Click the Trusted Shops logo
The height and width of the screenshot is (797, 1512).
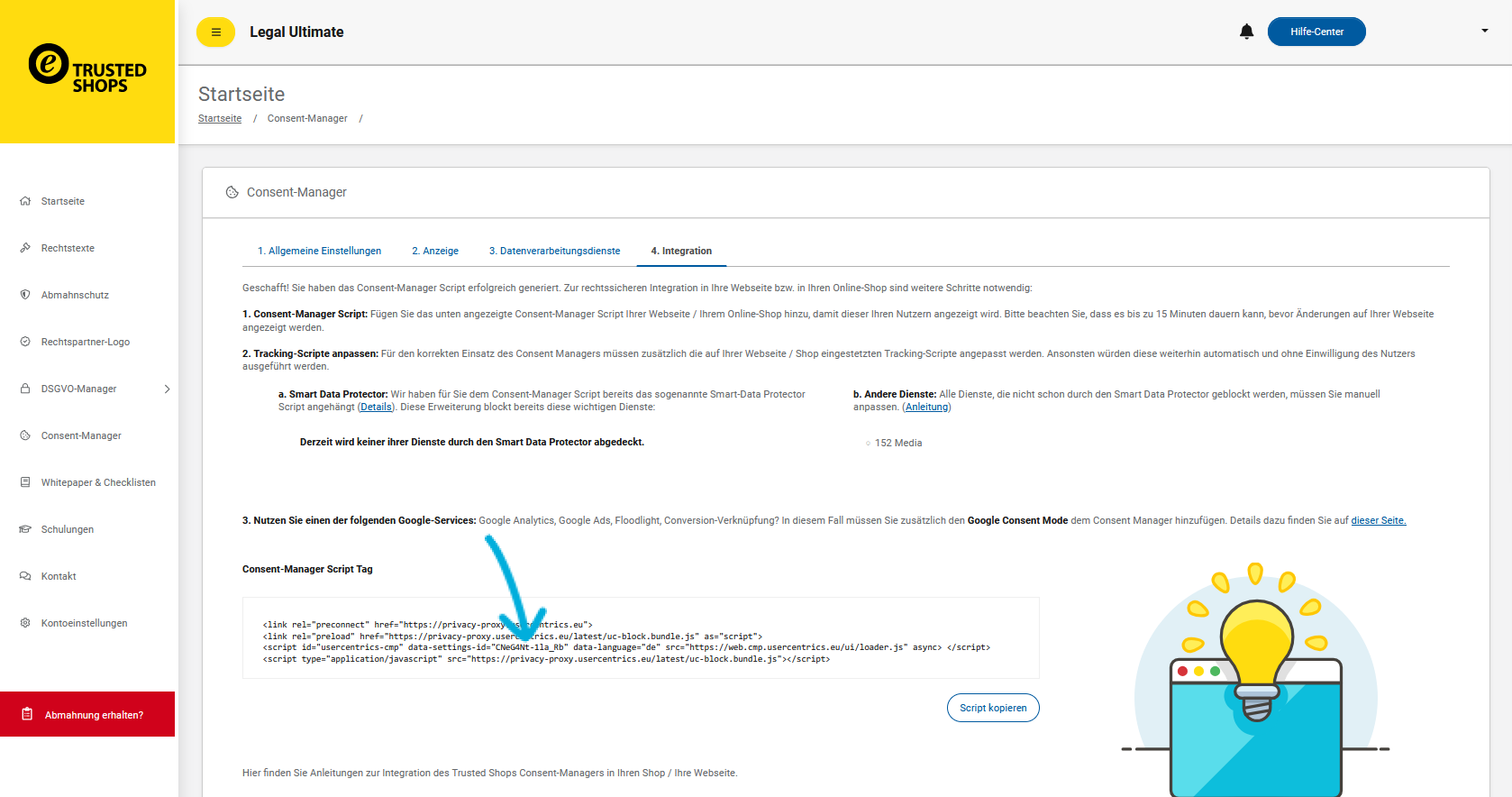pos(87,69)
